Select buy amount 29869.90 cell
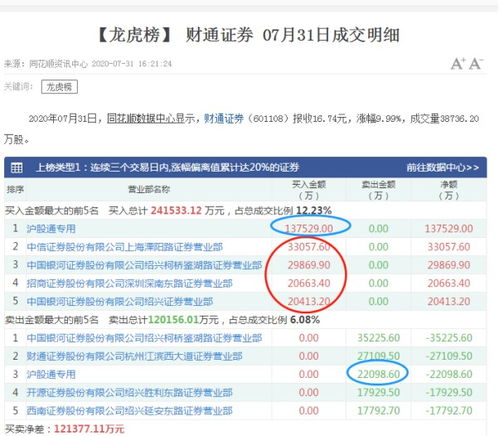 pyautogui.click(x=309, y=265)
